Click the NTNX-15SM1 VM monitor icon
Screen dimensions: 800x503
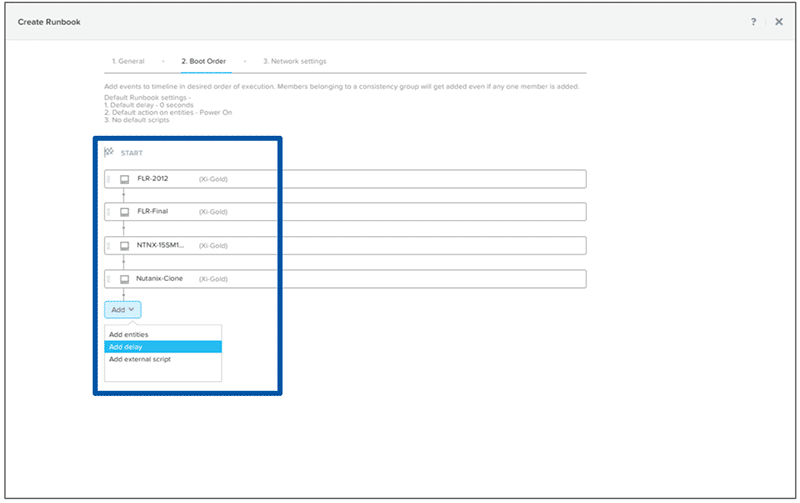point(124,245)
